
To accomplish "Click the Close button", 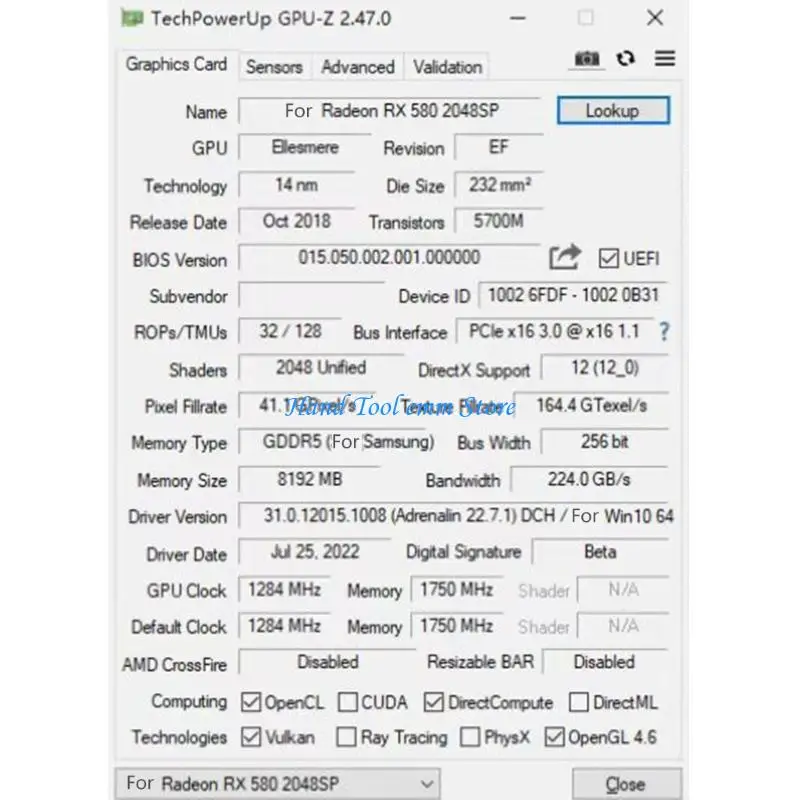I will point(627,784).
